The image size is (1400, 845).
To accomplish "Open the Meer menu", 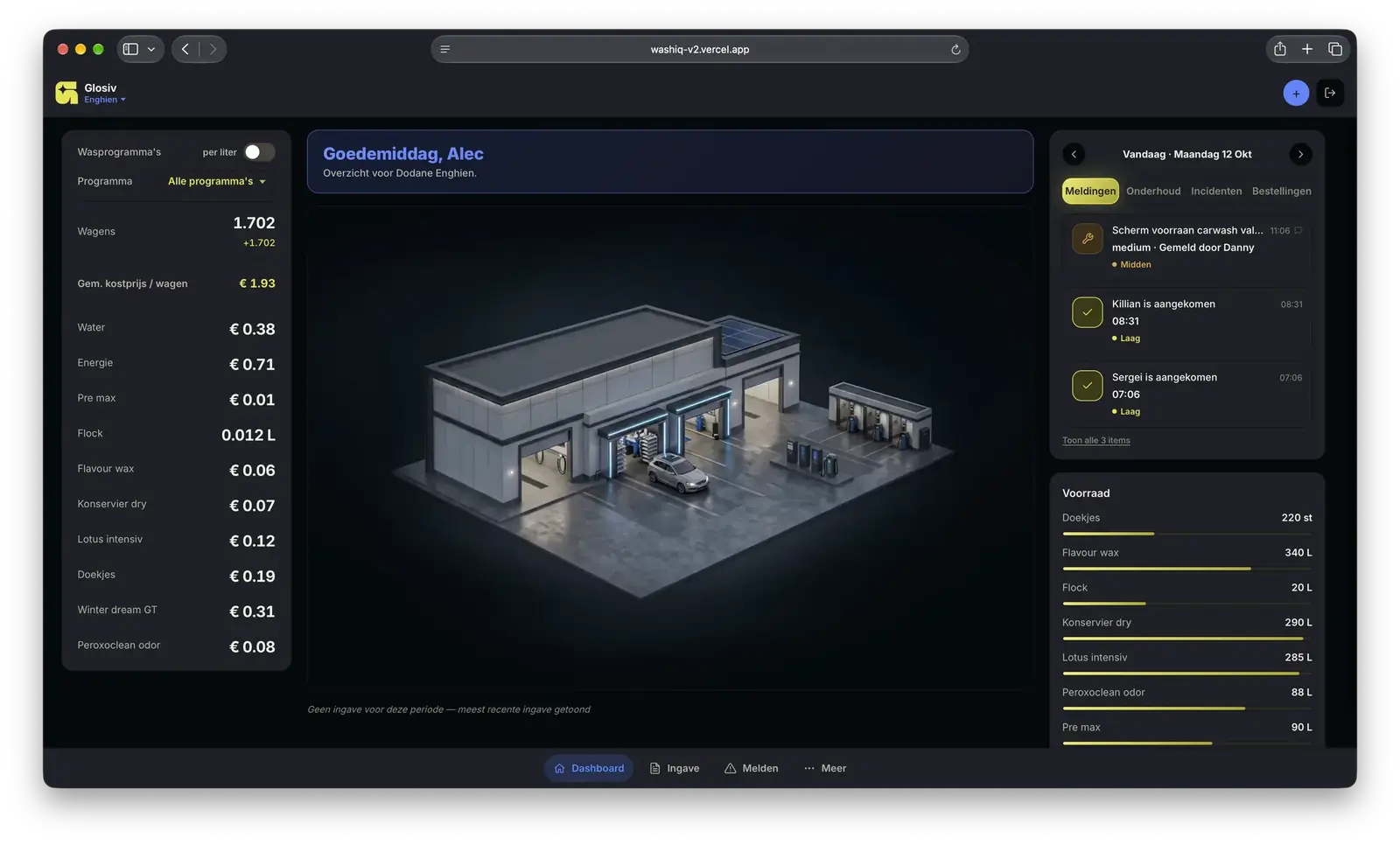I will tap(825, 768).
